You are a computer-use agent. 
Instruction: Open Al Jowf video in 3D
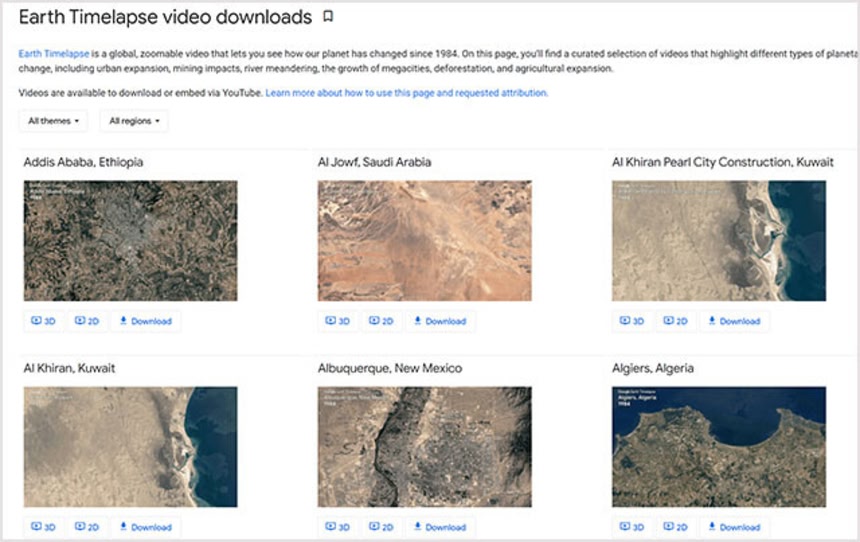(x=338, y=321)
